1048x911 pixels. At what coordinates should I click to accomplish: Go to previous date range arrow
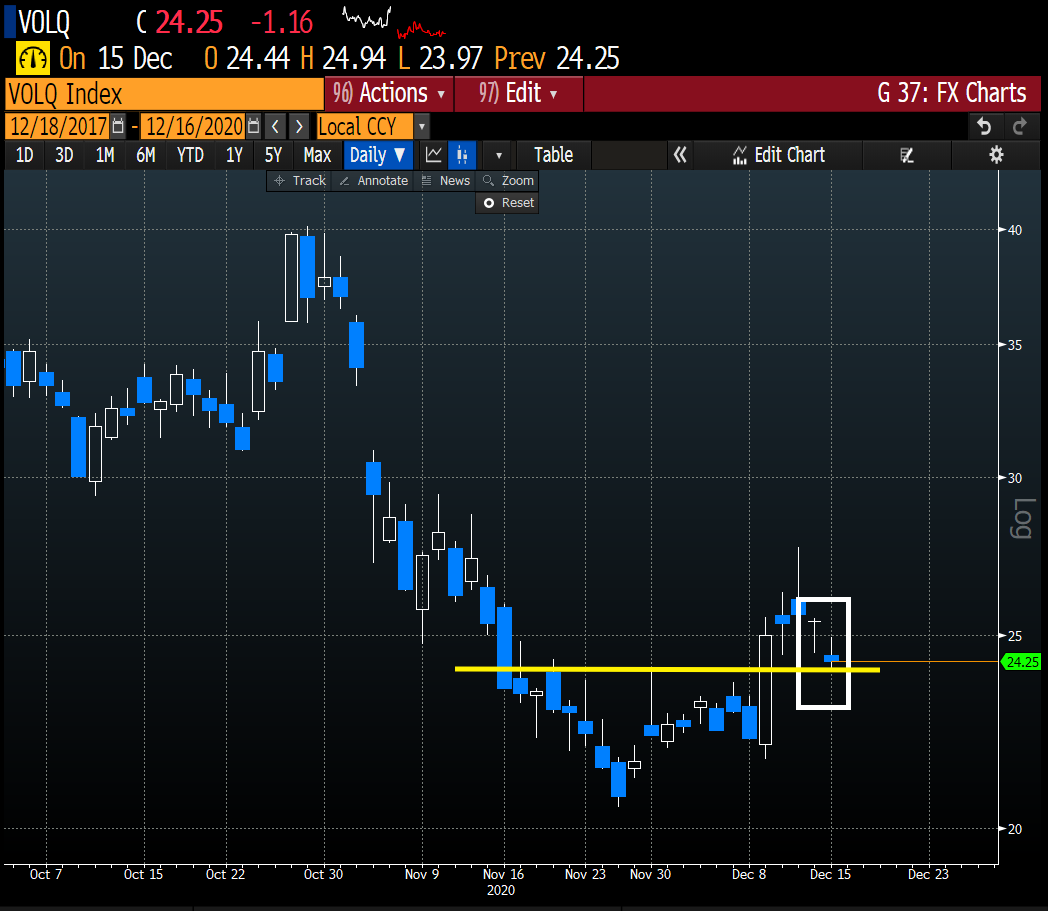[x=275, y=126]
